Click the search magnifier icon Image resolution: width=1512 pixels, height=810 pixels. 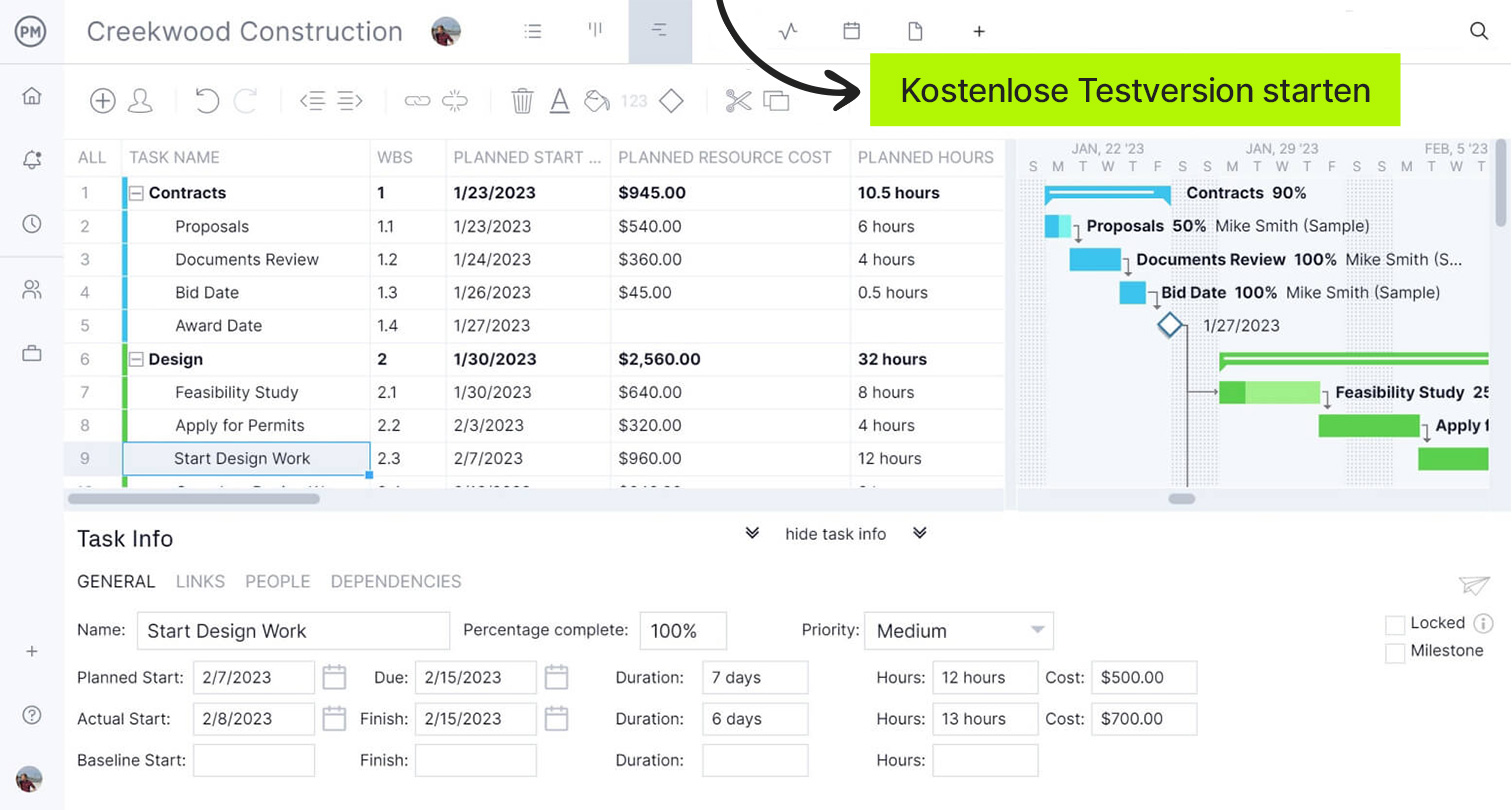coord(1479,31)
